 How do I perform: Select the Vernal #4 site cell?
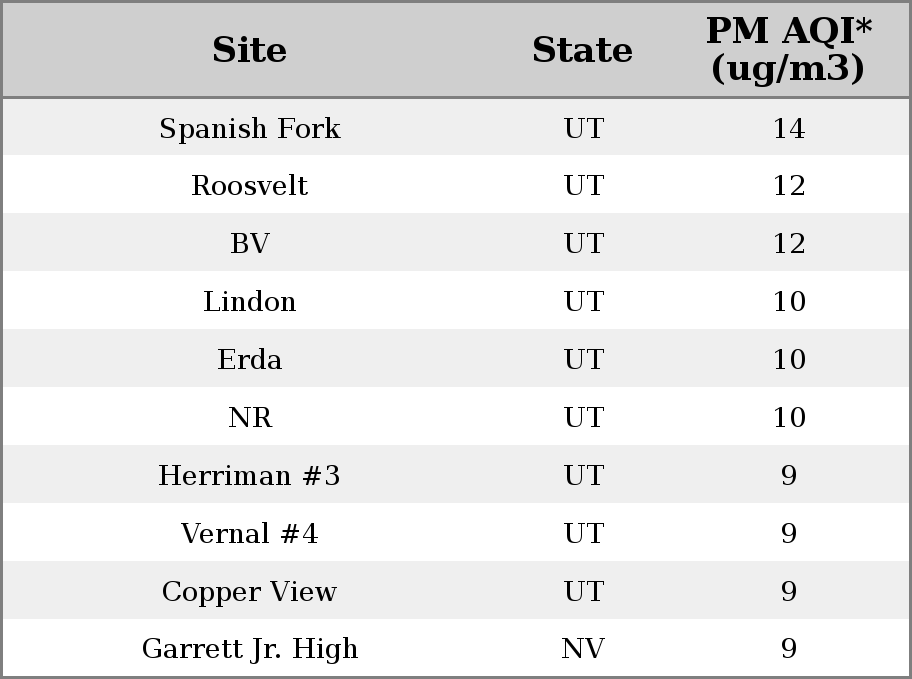(x=250, y=533)
